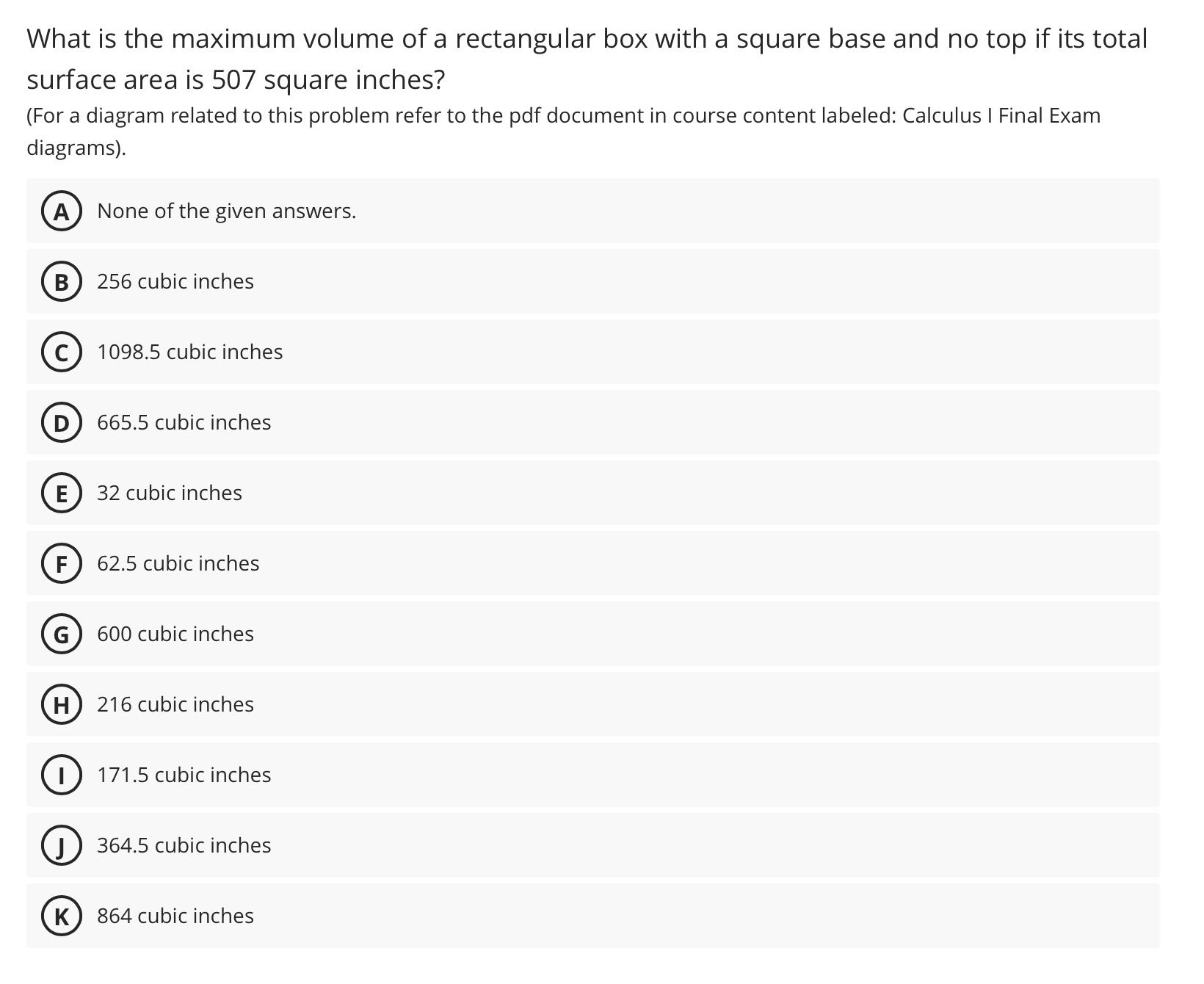Click the circled F icon
This screenshot has height=984, width=1204.
point(61,563)
